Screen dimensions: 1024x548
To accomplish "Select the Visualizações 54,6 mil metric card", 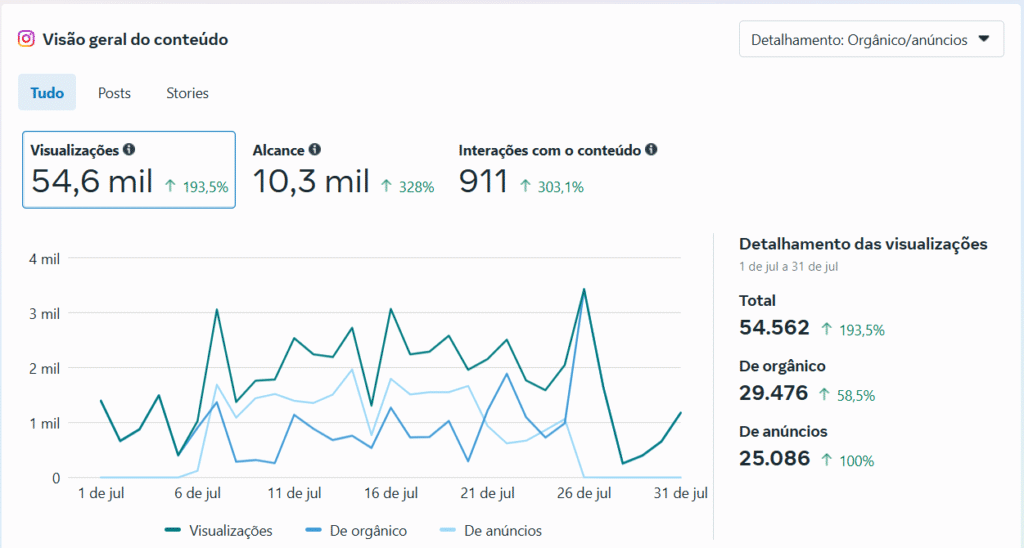I will pos(129,170).
